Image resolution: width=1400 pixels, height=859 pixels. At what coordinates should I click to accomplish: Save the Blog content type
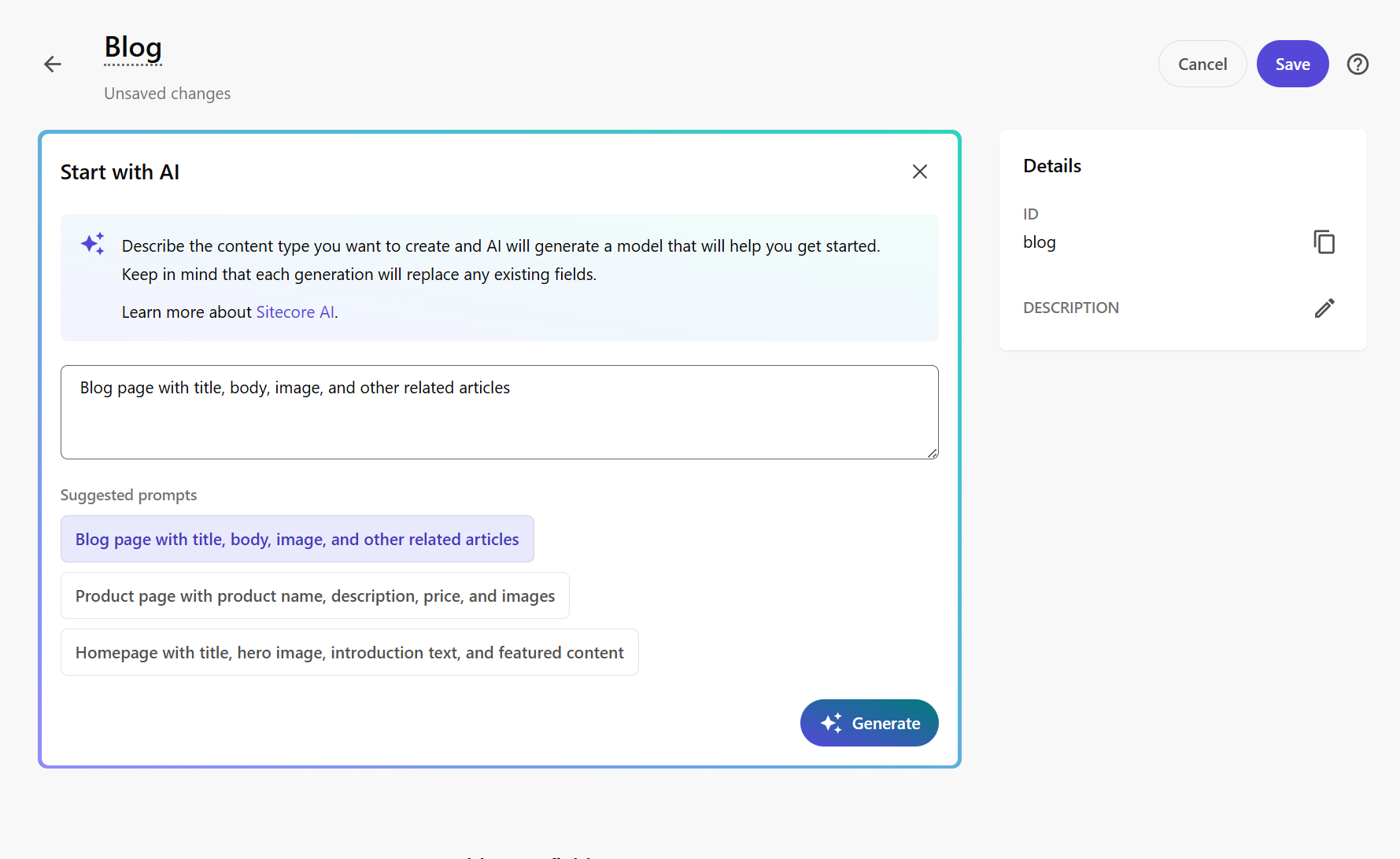[1292, 64]
